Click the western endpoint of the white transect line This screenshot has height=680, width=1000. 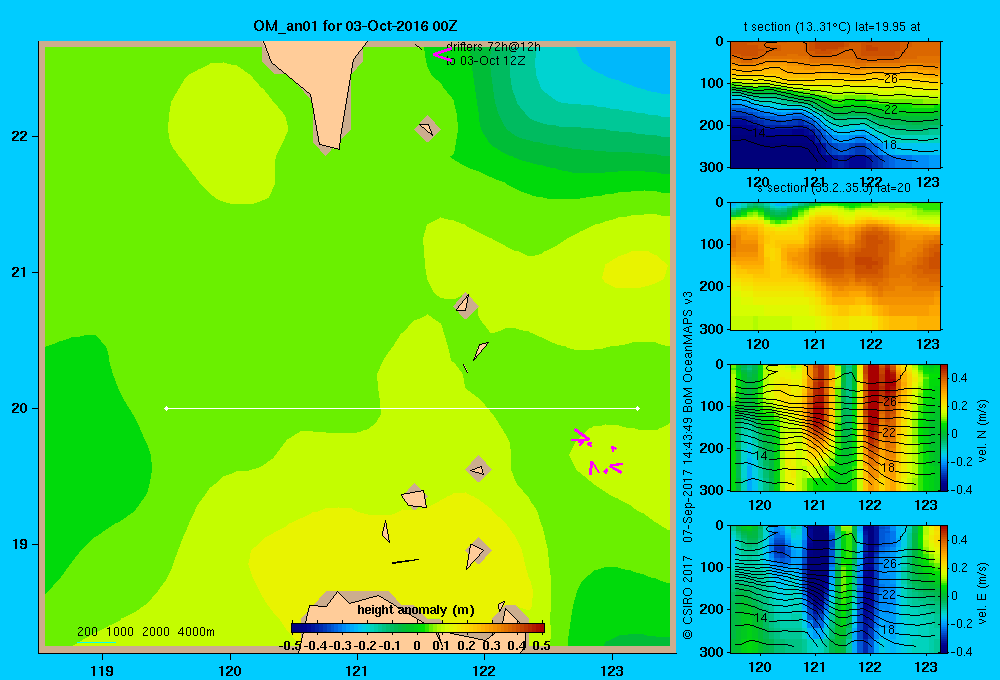pos(166,408)
